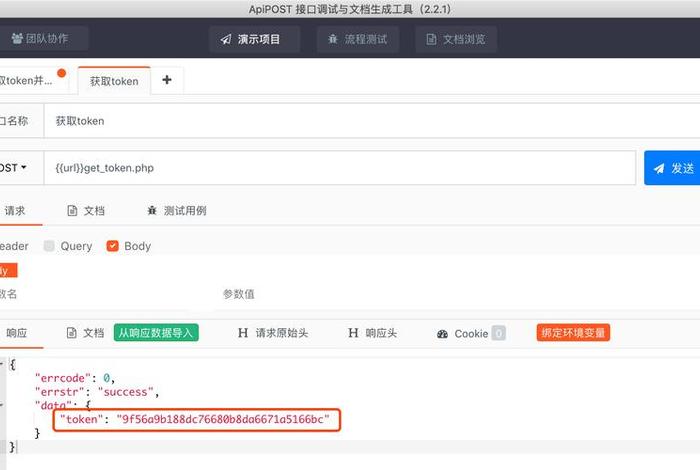Open the POST request method dropdown

coord(14,168)
